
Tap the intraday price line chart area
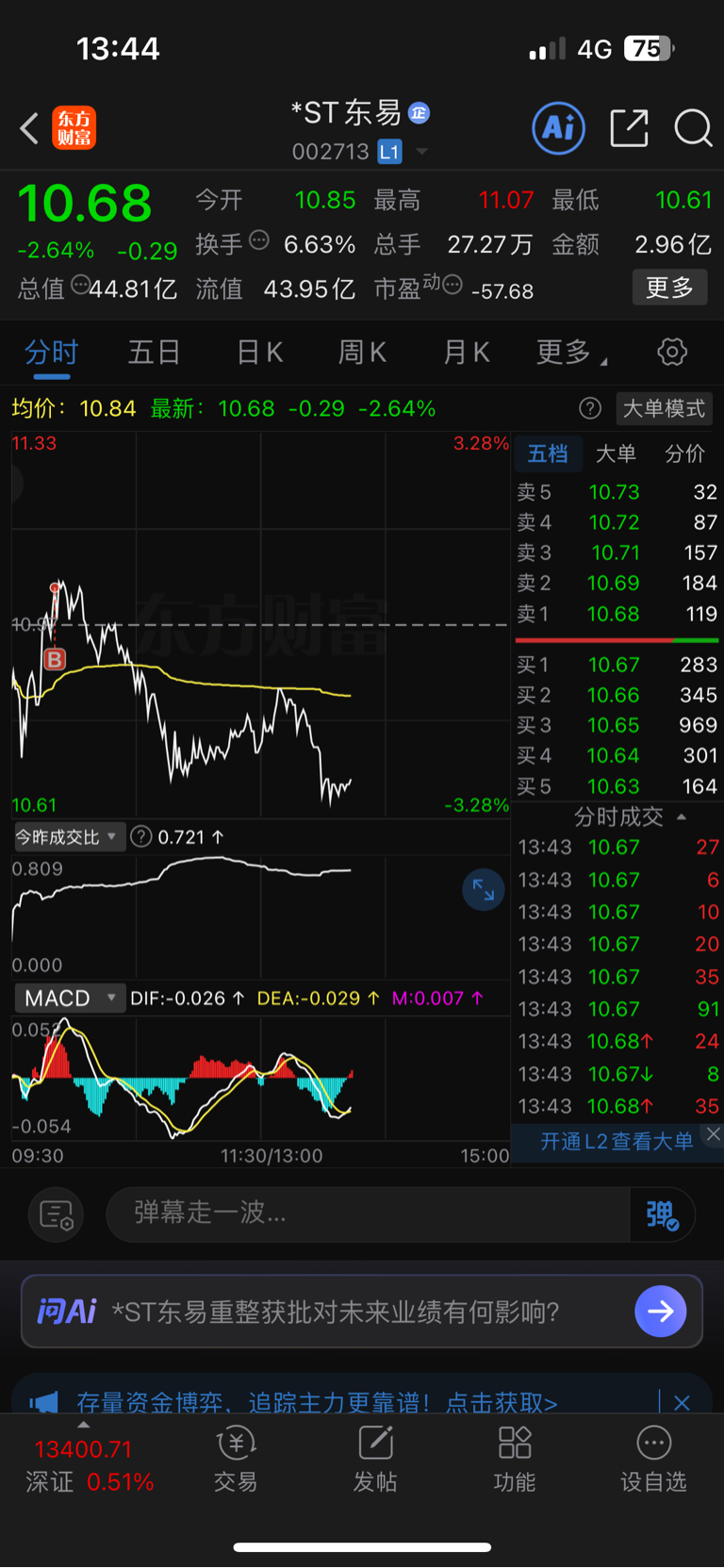tap(260, 624)
